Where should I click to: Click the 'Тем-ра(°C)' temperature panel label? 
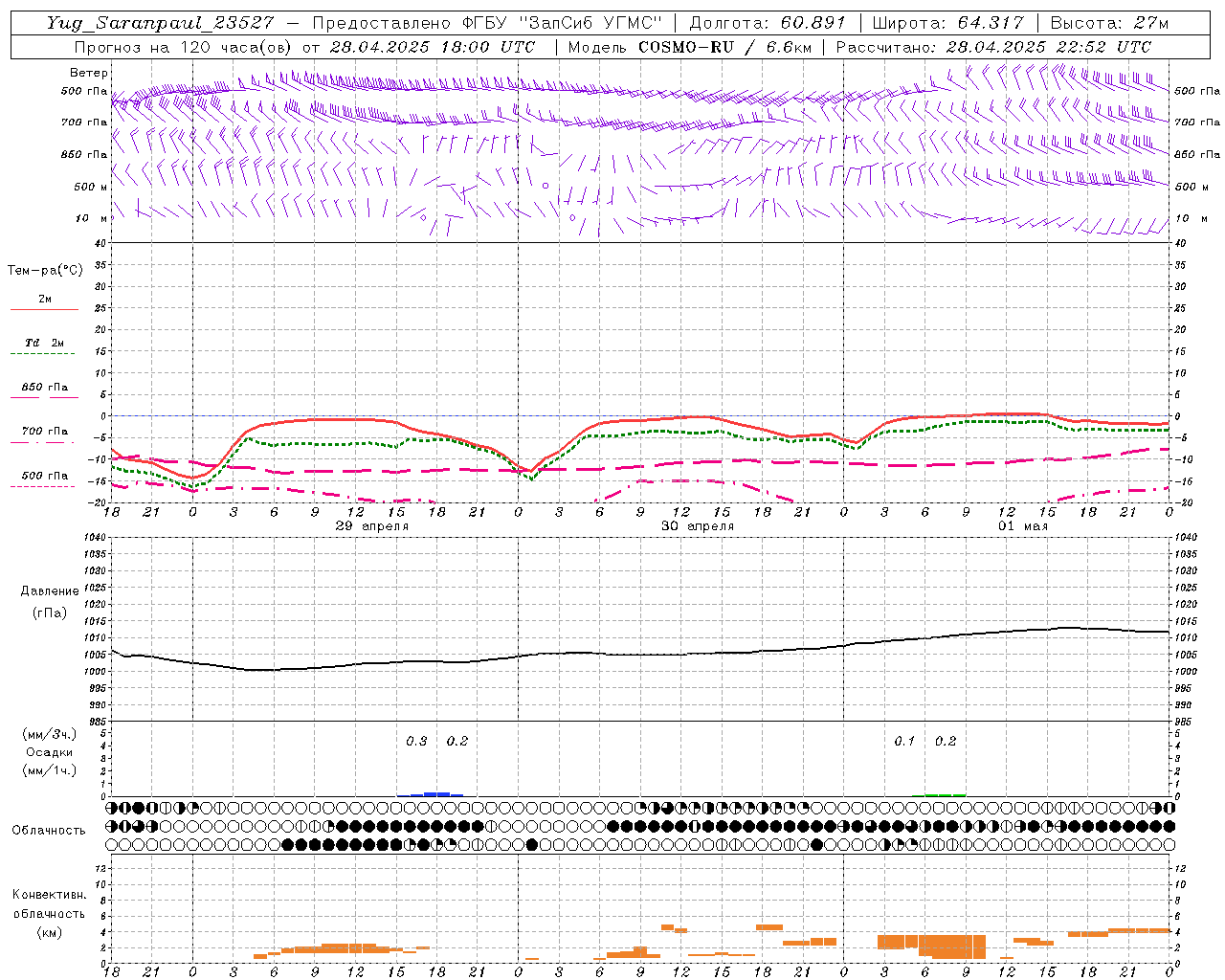45,271
